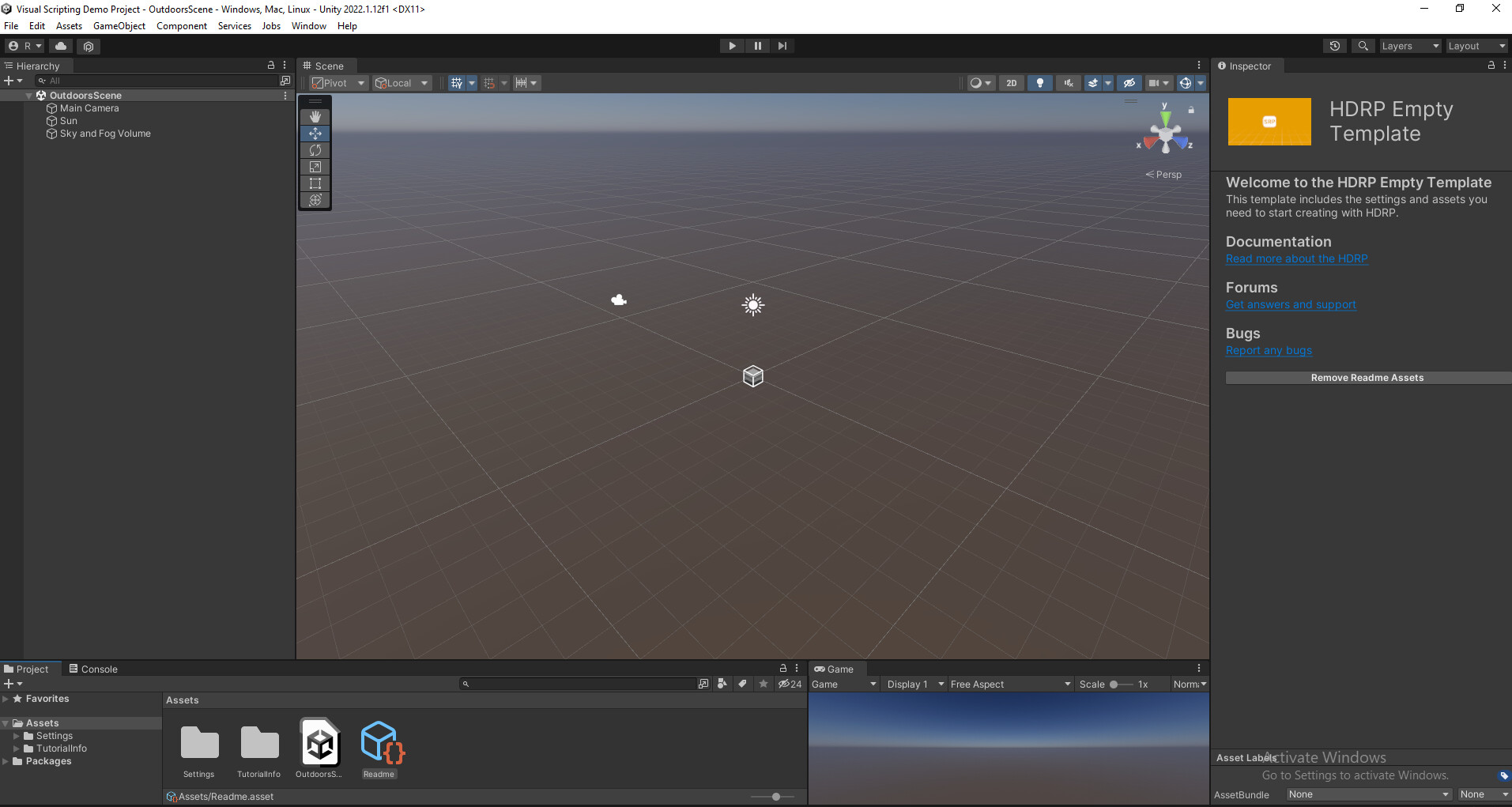Click the Step frame button
Viewport: 1512px width, 807px height.
[x=782, y=46]
